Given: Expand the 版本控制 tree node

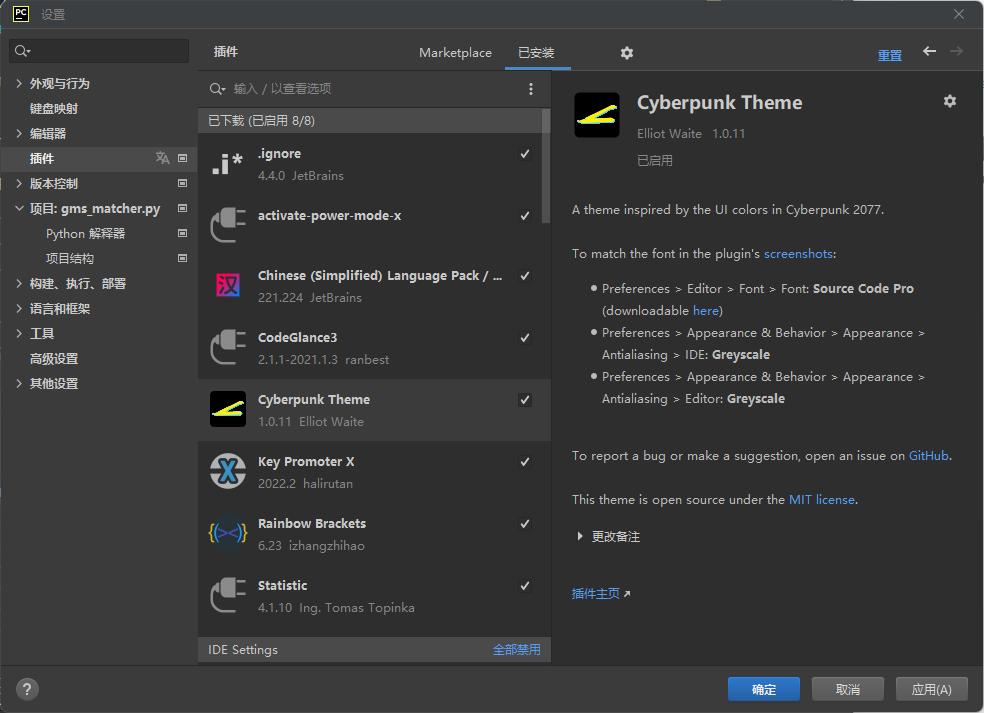Looking at the screenshot, I should point(19,183).
